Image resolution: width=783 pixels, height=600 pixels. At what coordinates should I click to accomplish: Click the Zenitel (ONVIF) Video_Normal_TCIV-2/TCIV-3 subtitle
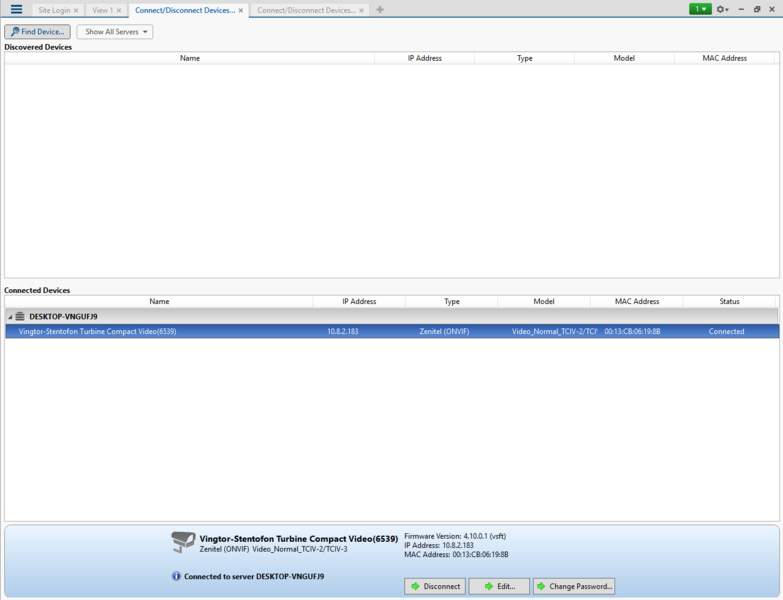click(x=273, y=549)
